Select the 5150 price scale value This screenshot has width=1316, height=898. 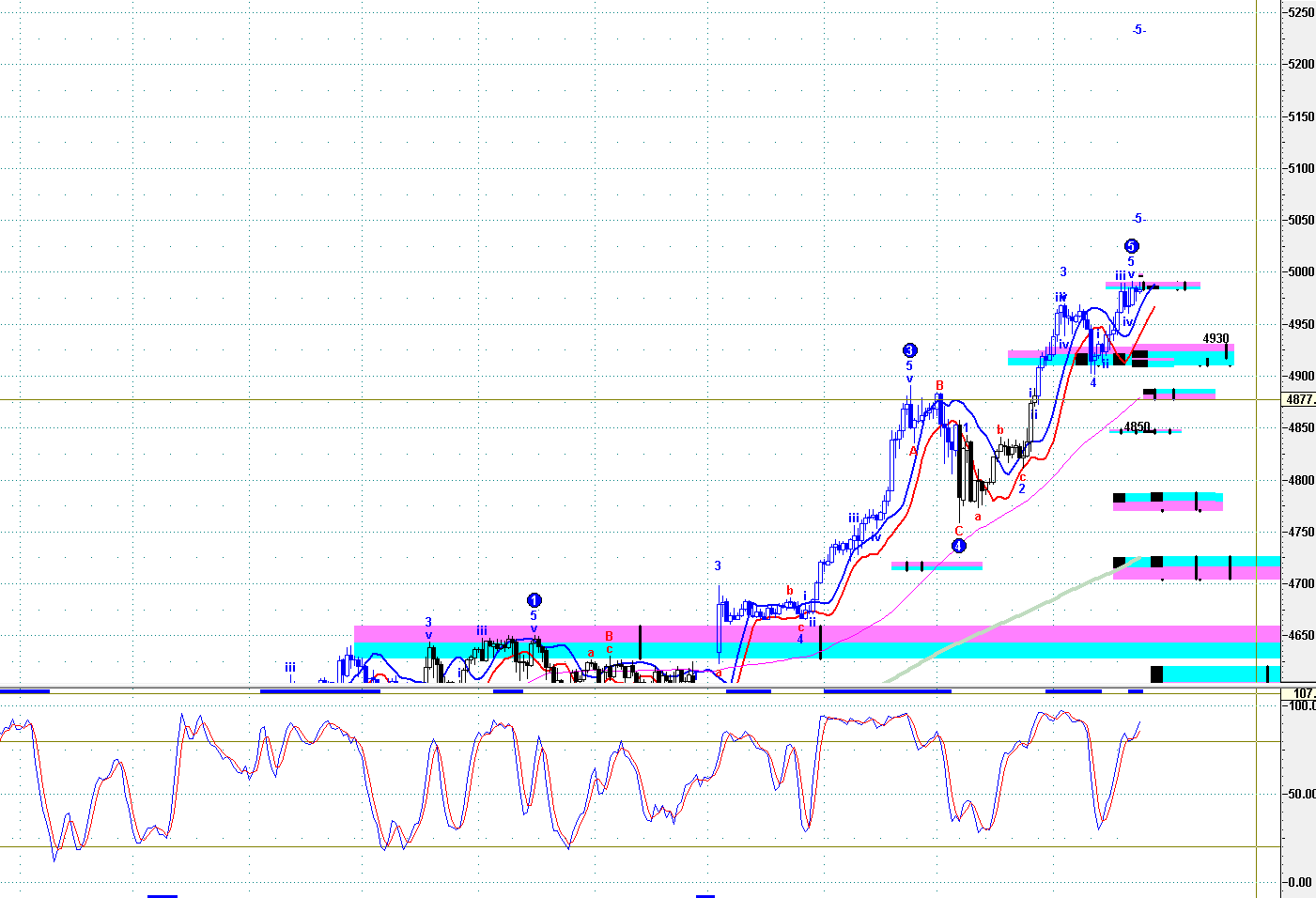pos(1301,117)
